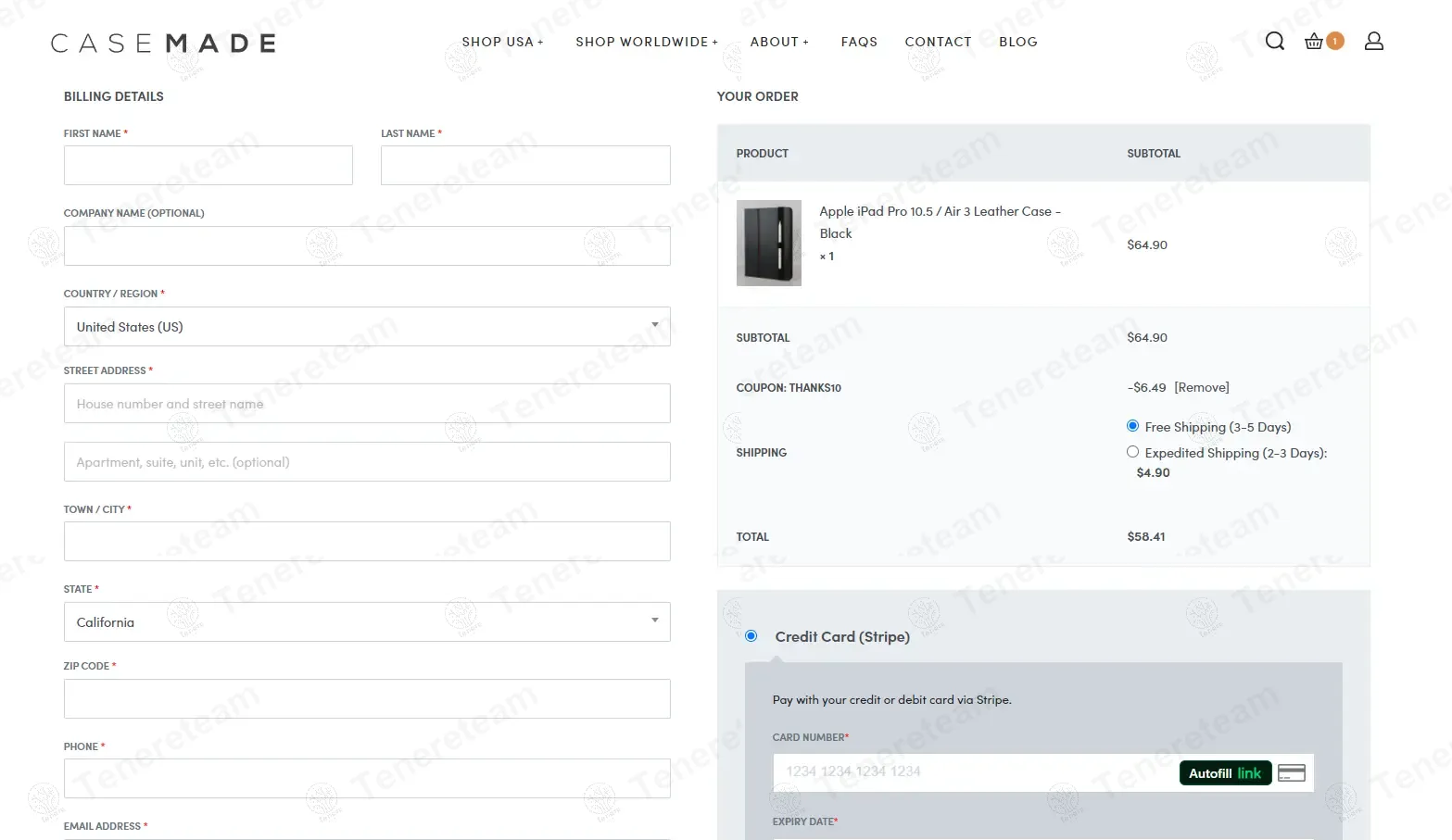Click the Contact navigation link
Image resolution: width=1452 pixels, height=840 pixels.
tap(938, 42)
